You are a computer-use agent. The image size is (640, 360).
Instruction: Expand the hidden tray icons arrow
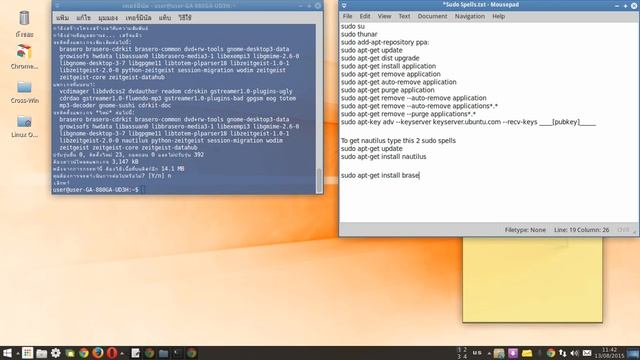(x=489, y=353)
